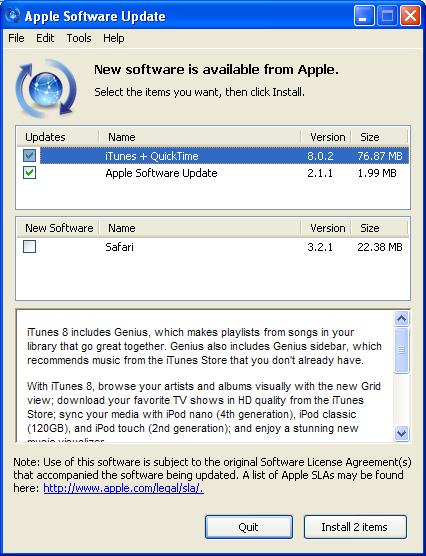
Task: Uncheck the iTunes + QuickTime update checkbox
Action: (29, 155)
